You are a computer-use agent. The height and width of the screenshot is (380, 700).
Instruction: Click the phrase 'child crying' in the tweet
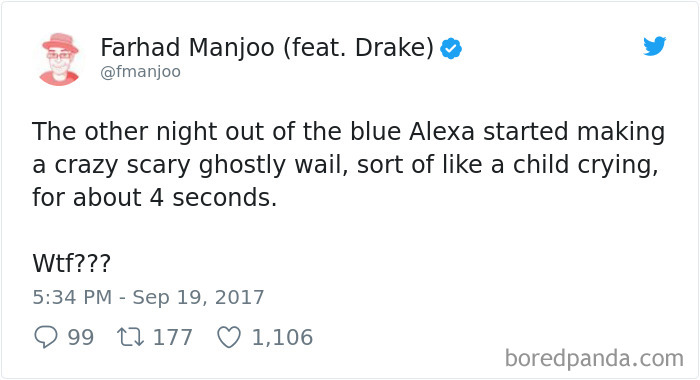582,165
